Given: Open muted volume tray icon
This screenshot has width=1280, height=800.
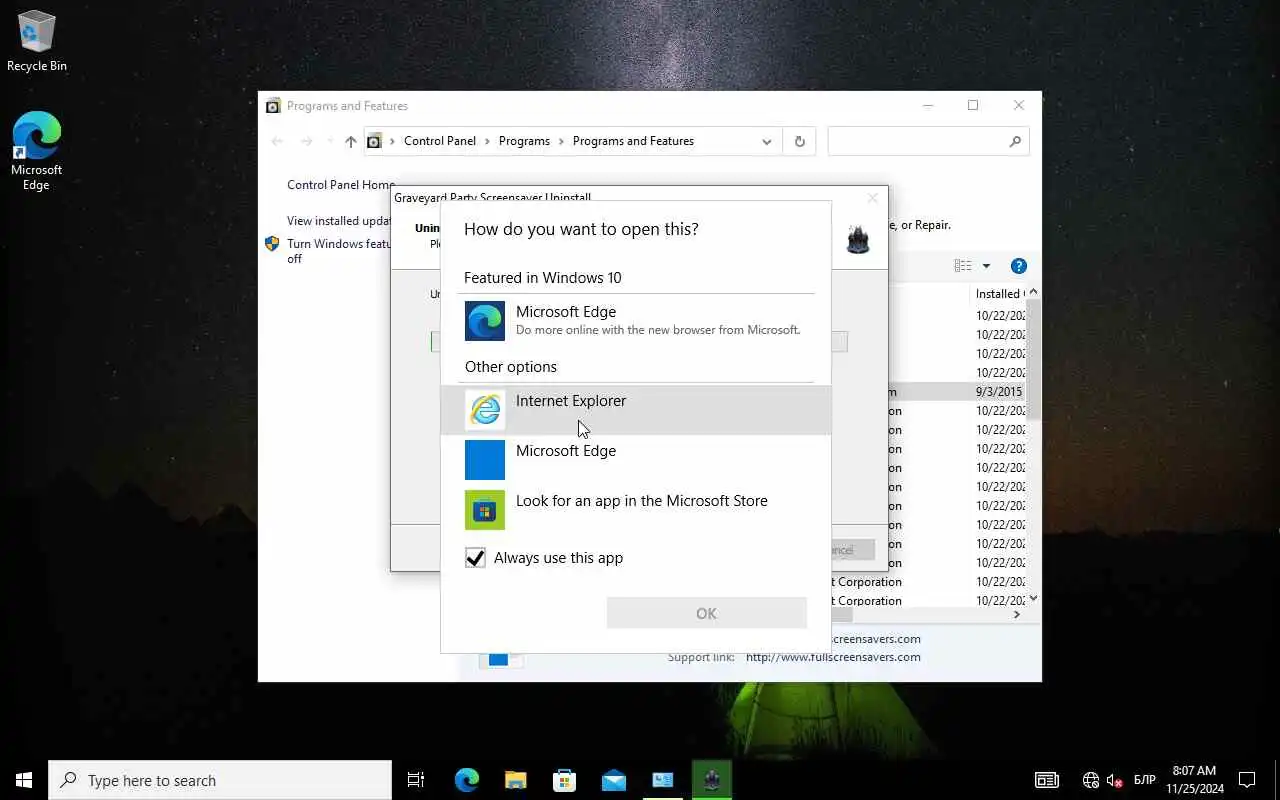Looking at the screenshot, I should 1116,780.
